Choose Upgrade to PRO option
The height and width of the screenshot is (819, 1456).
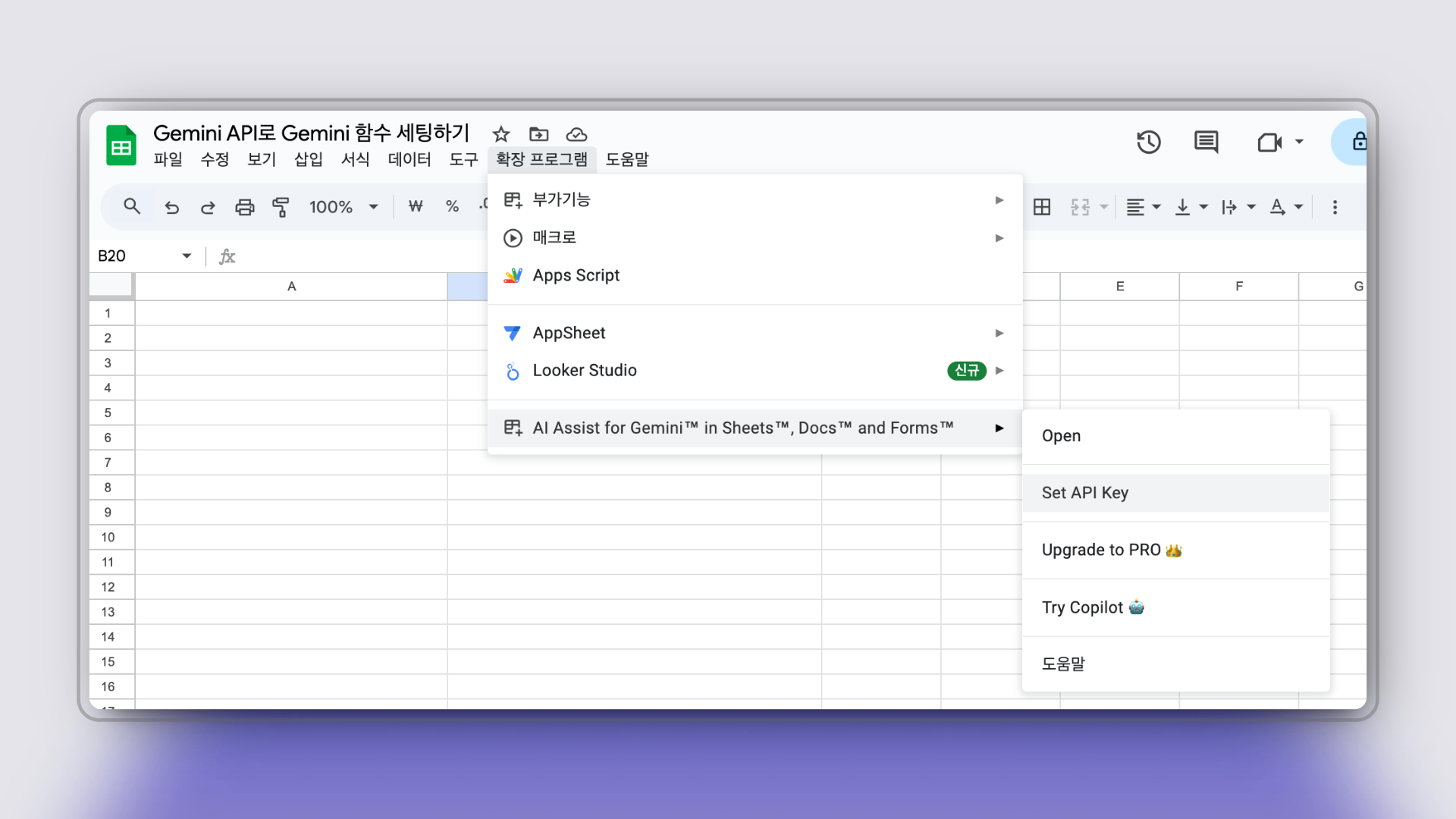click(1176, 551)
